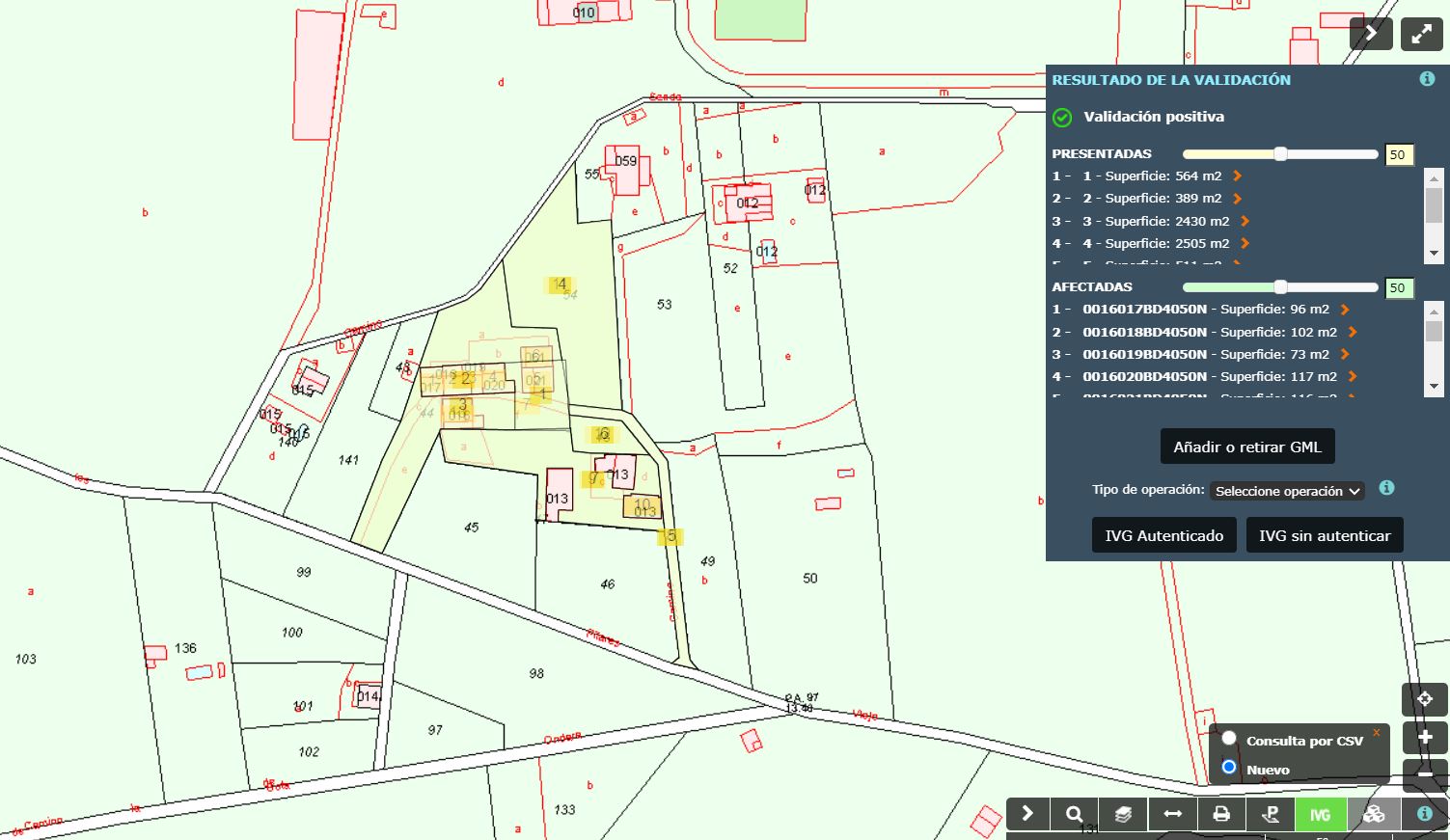Click the Validación positiva status text
The height and width of the screenshot is (840, 1450).
(1154, 117)
